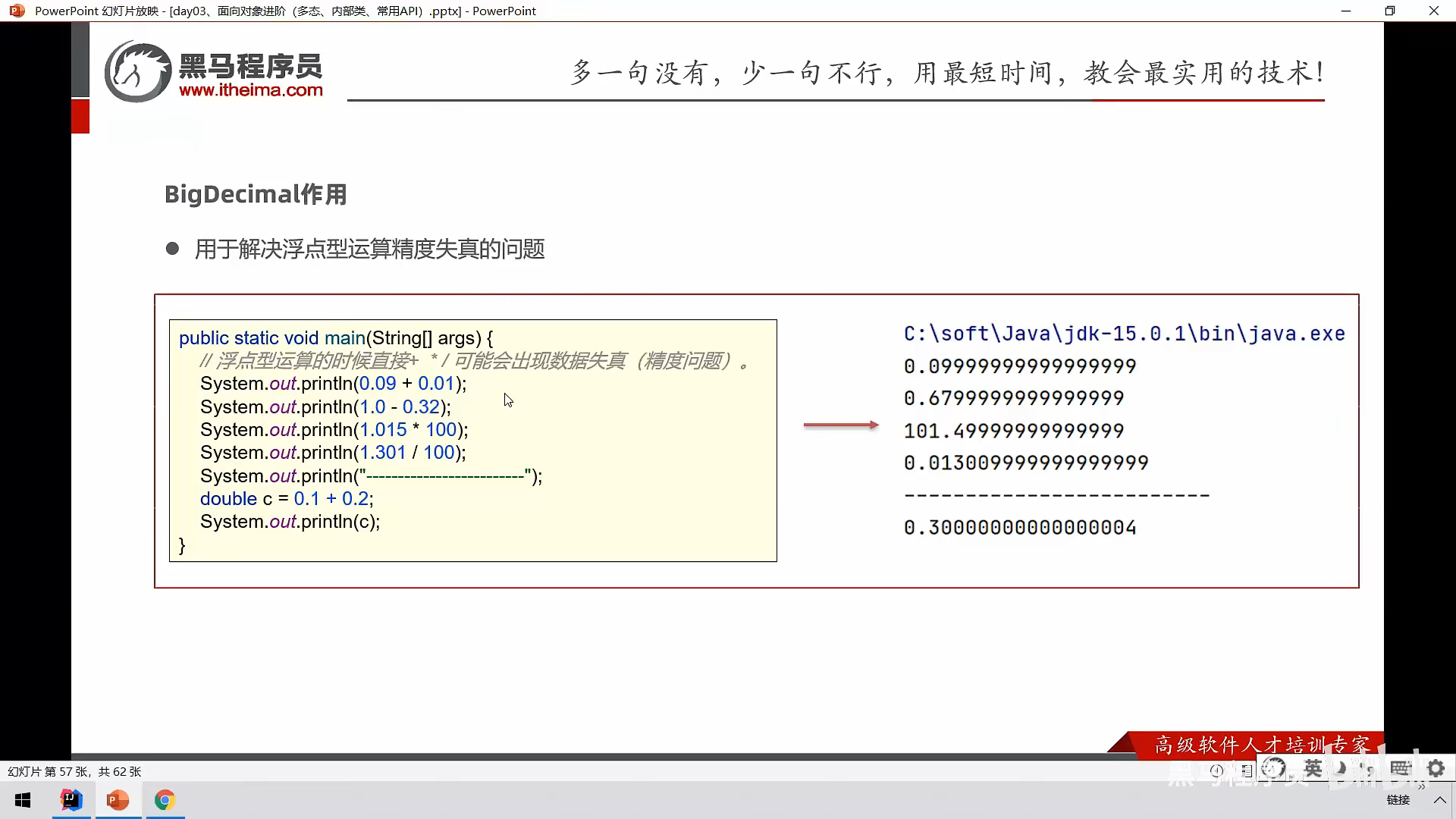Viewport: 1456px width, 819px height.
Task: Toggle the 英 English input mode
Action: (1313, 768)
